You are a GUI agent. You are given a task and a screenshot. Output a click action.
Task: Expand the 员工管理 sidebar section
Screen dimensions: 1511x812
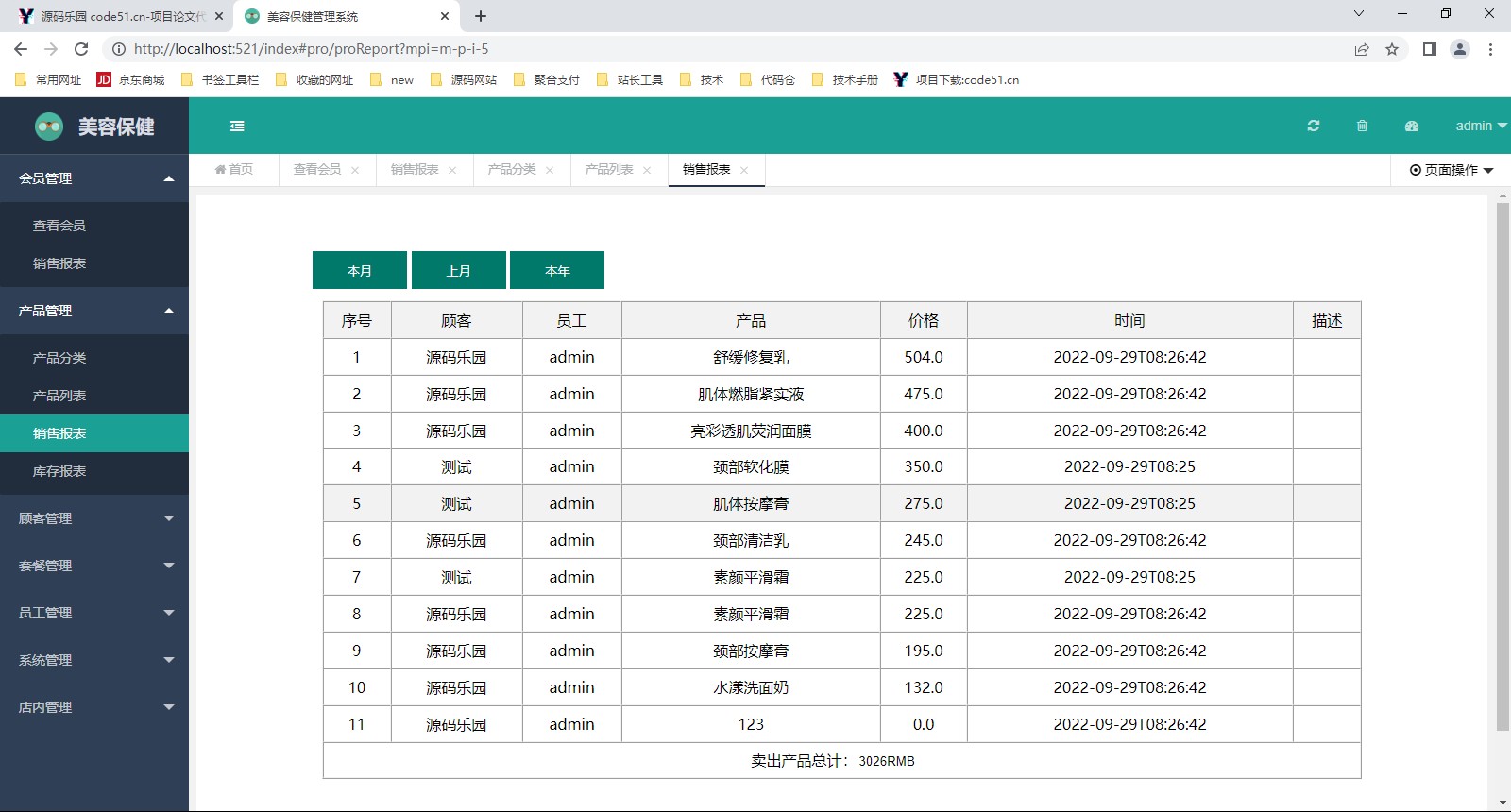pyautogui.click(x=94, y=613)
